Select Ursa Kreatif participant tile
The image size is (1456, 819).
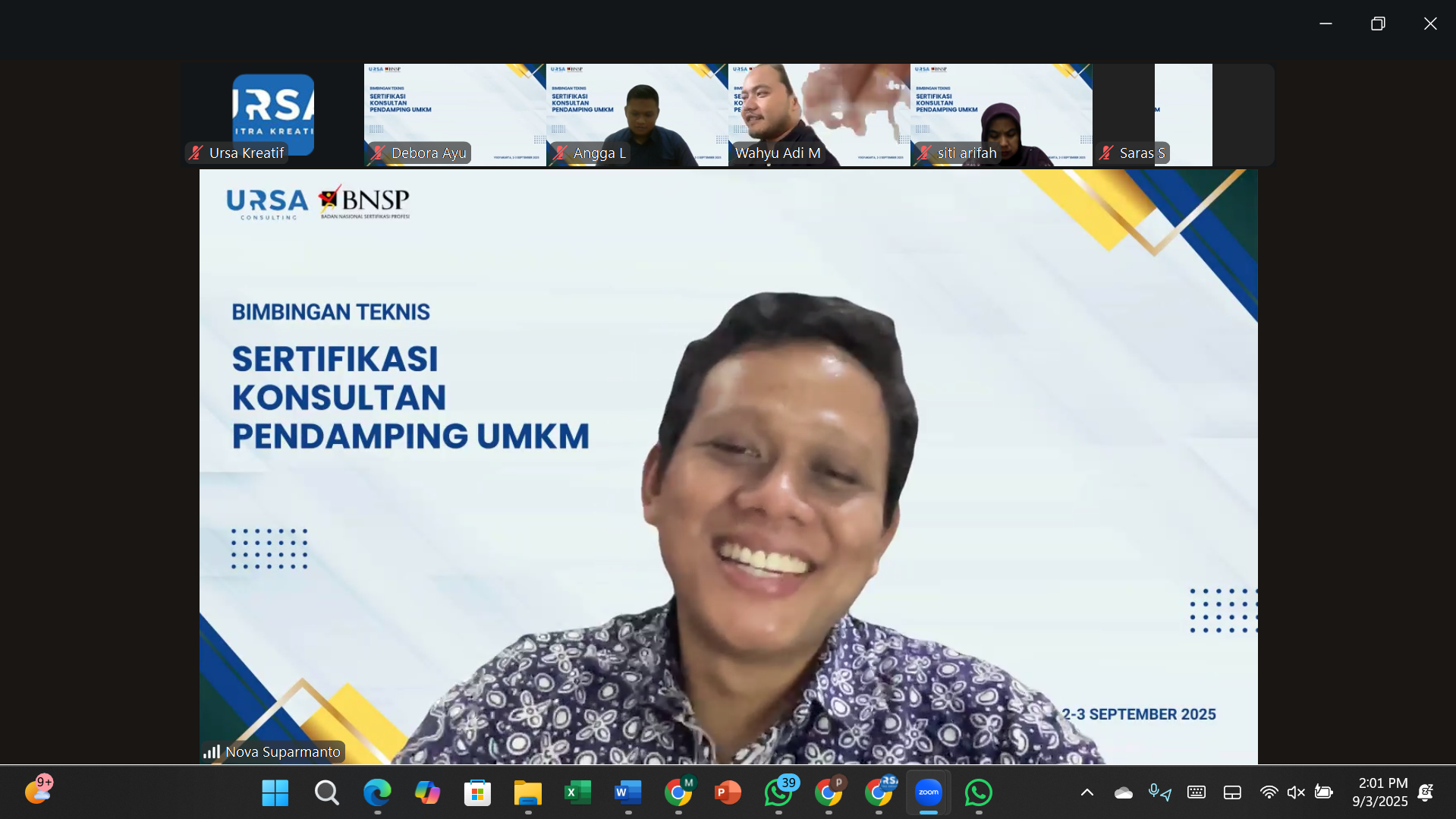tap(272, 114)
